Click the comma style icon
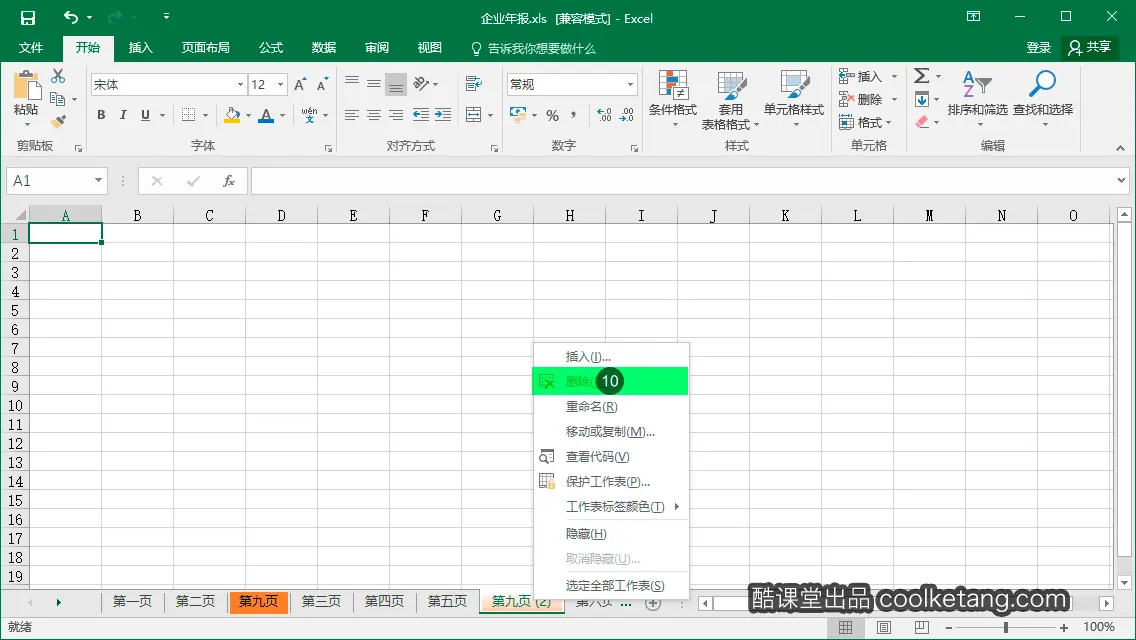This screenshot has height=640, width=1136. 574,115
